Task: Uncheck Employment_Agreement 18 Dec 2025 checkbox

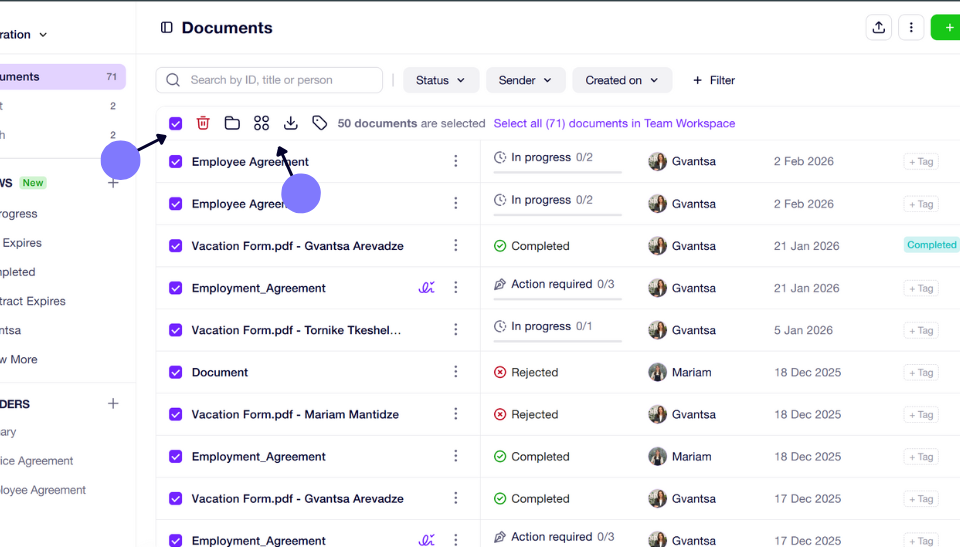Action: coord(176,456)
